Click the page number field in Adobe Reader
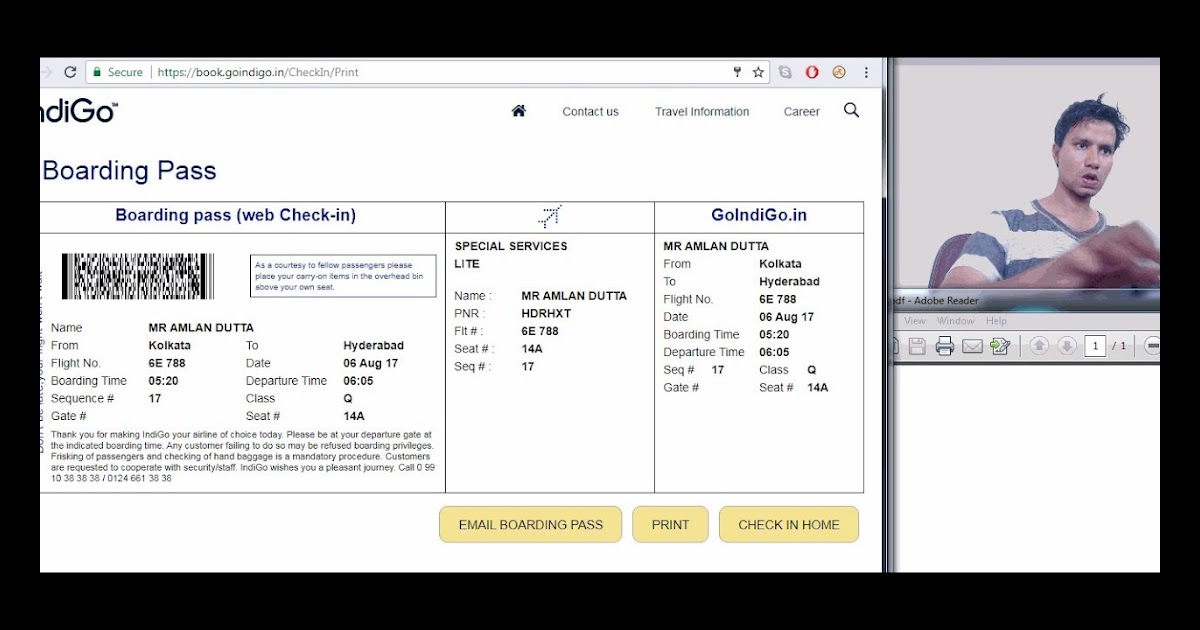This screenshot has width=1200, height=630. (x=1096, y=346)
